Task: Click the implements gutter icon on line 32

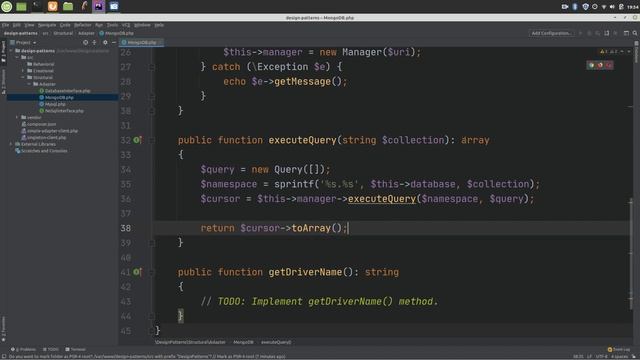Action: click(137, 140)
